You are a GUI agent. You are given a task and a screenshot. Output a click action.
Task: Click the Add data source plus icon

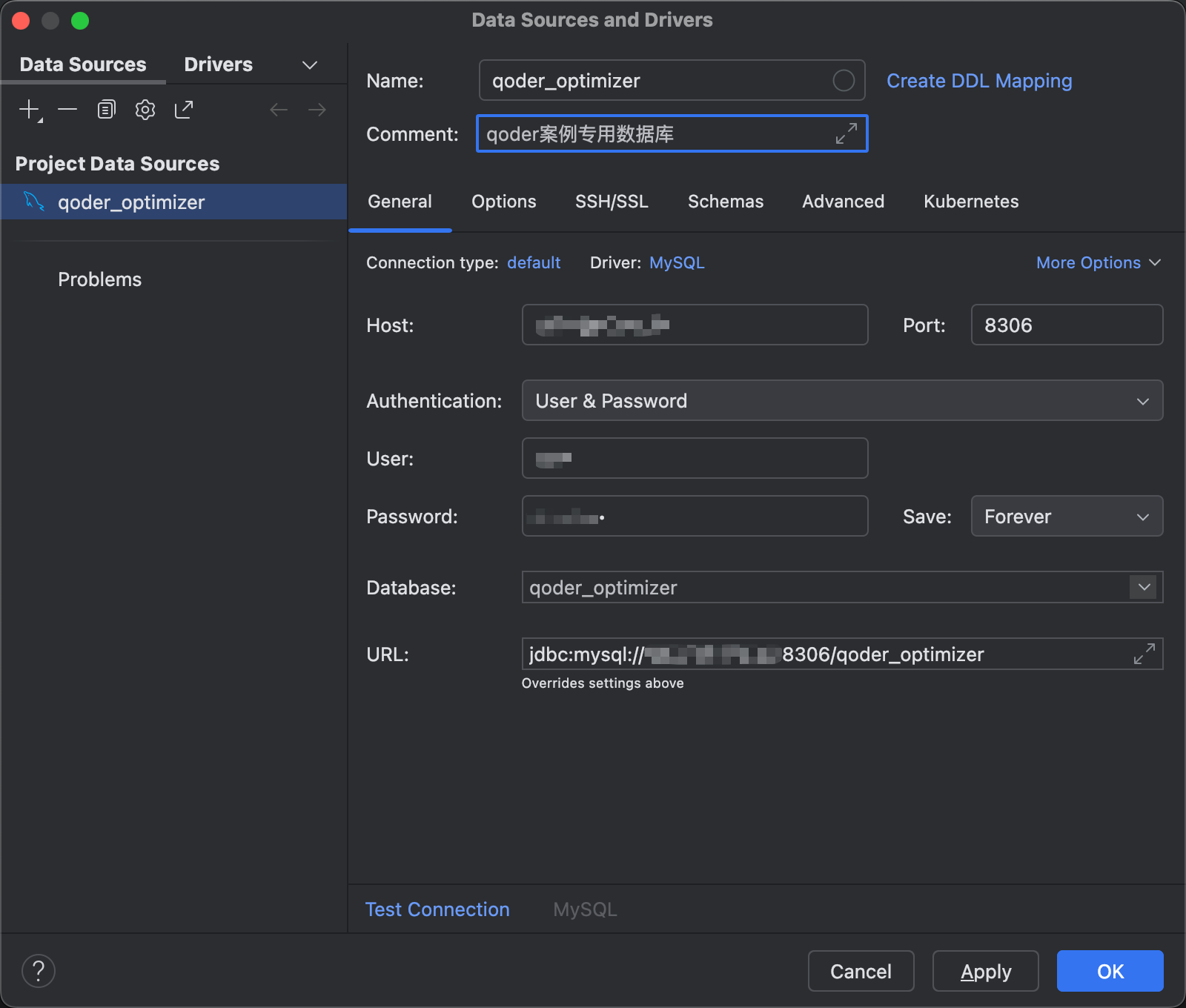point(29,110)
